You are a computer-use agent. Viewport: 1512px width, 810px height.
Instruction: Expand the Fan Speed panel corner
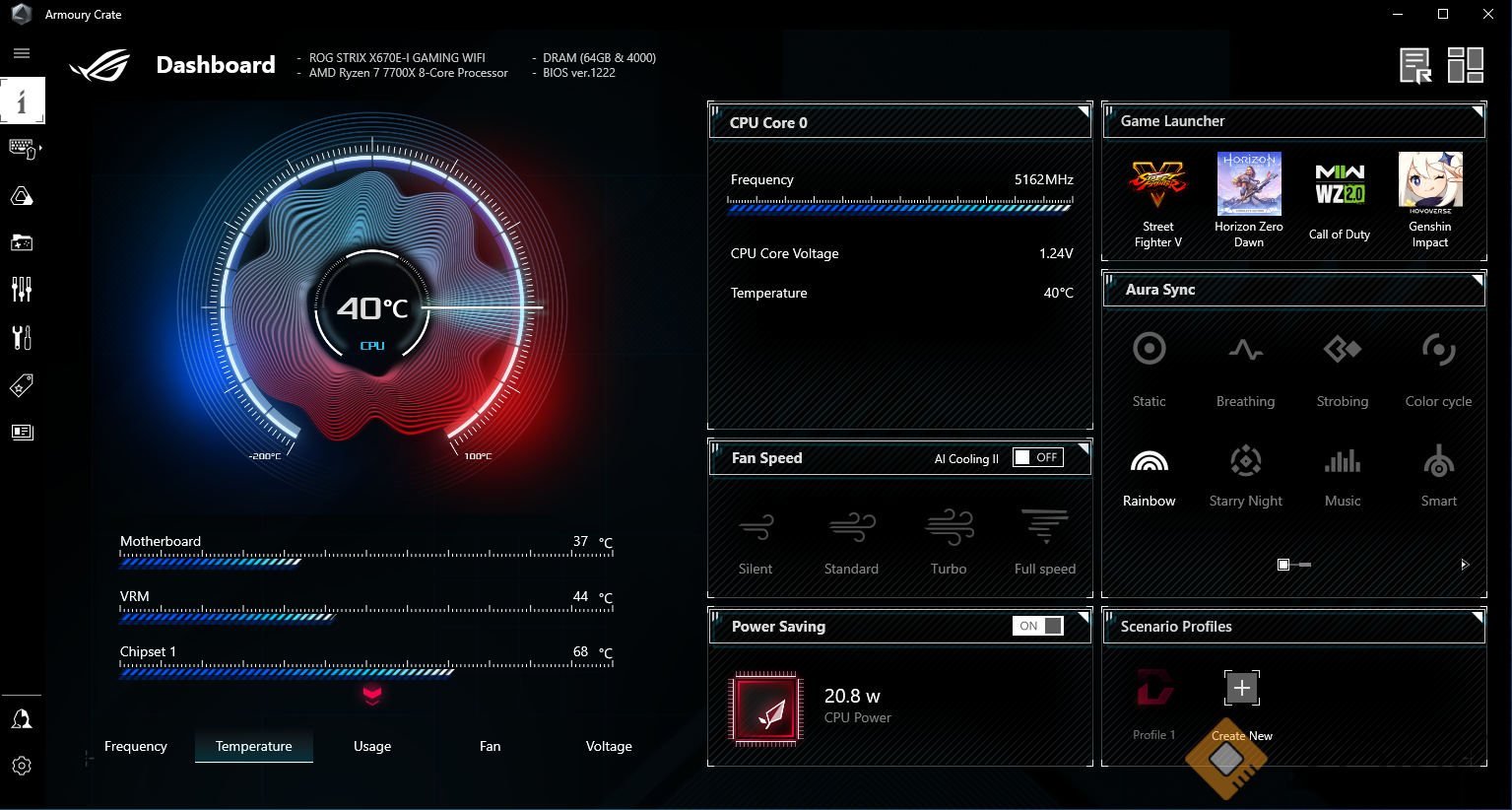[1084, 447]
